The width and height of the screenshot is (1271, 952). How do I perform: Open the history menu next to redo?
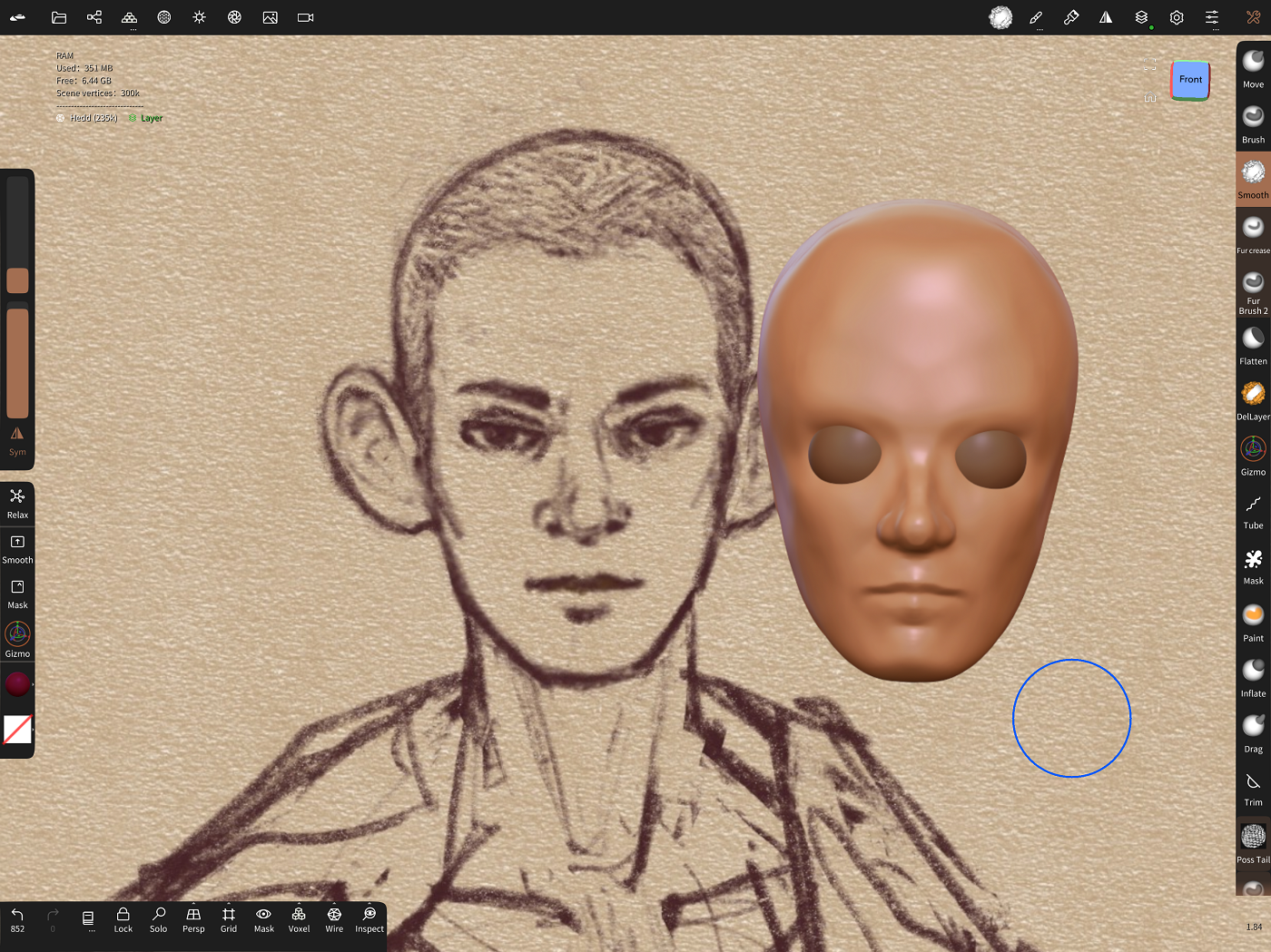[88, 920]
